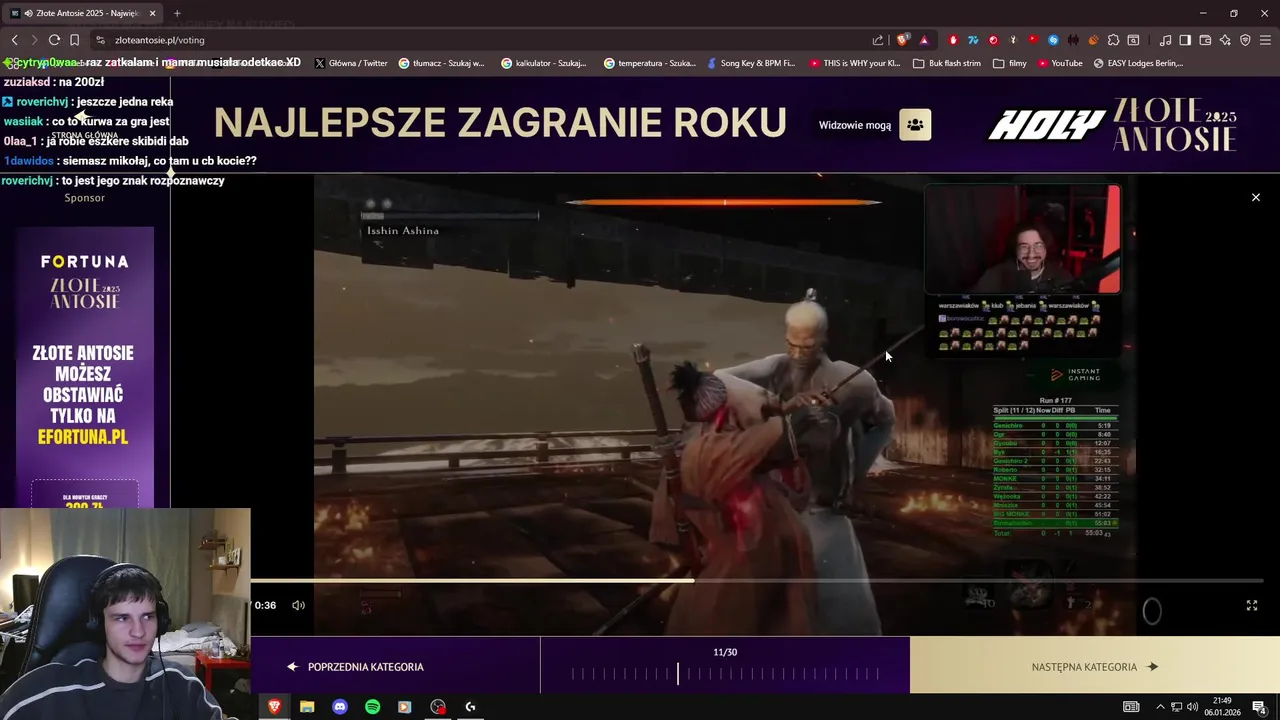Mute the video with the speaker icon
This screenshot has width=1280, height=720.
[298, 605]
